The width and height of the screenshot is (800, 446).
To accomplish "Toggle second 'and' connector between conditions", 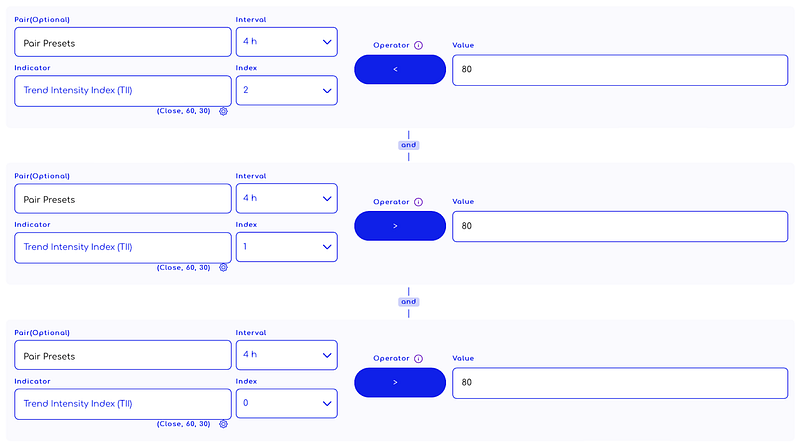I will [x=408, y=301].
